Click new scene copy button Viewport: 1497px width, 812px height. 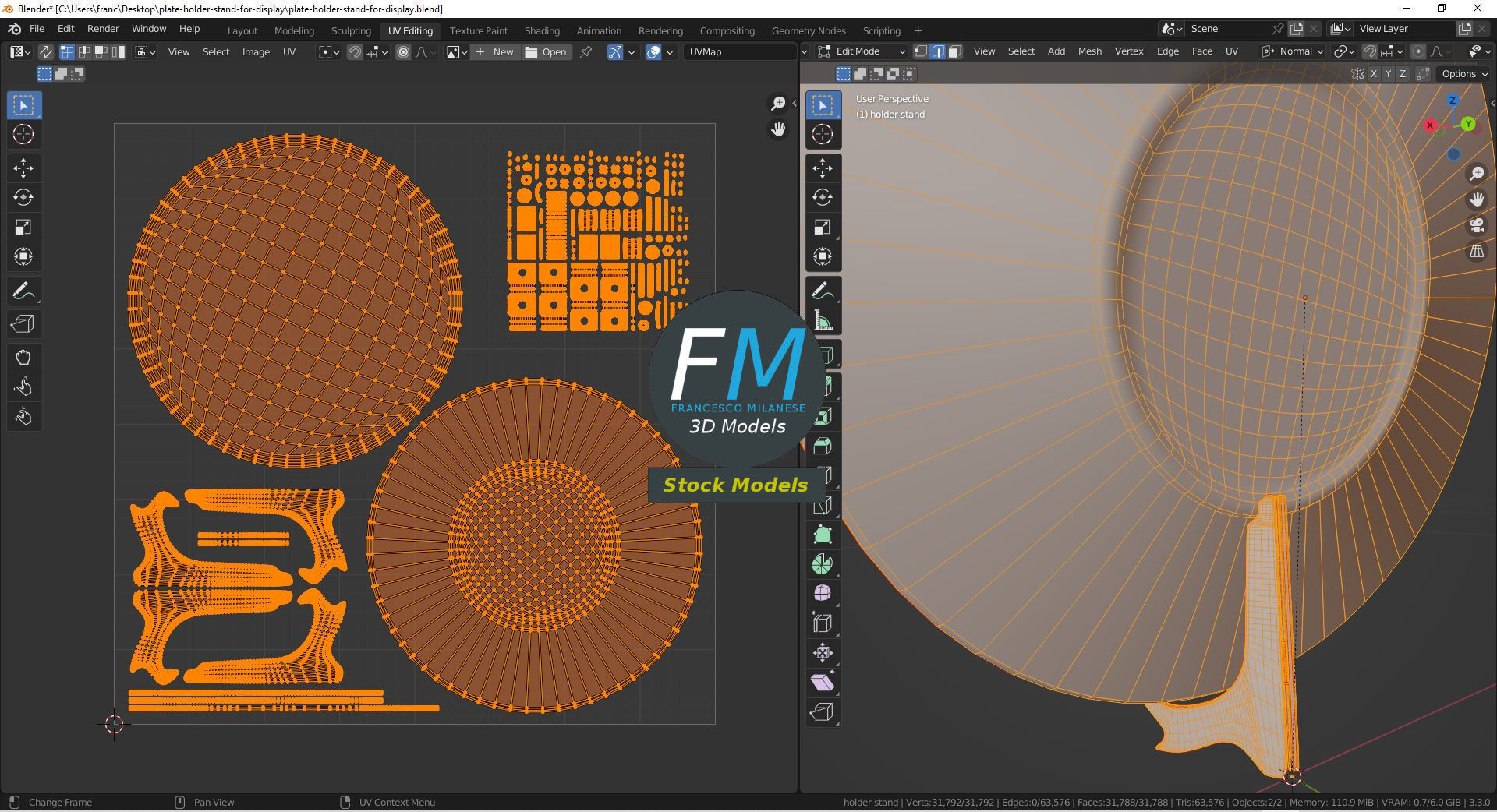1297,28
